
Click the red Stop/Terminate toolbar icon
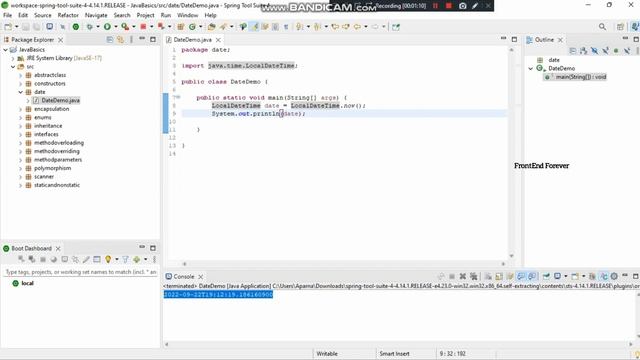(x=143, y=27)
